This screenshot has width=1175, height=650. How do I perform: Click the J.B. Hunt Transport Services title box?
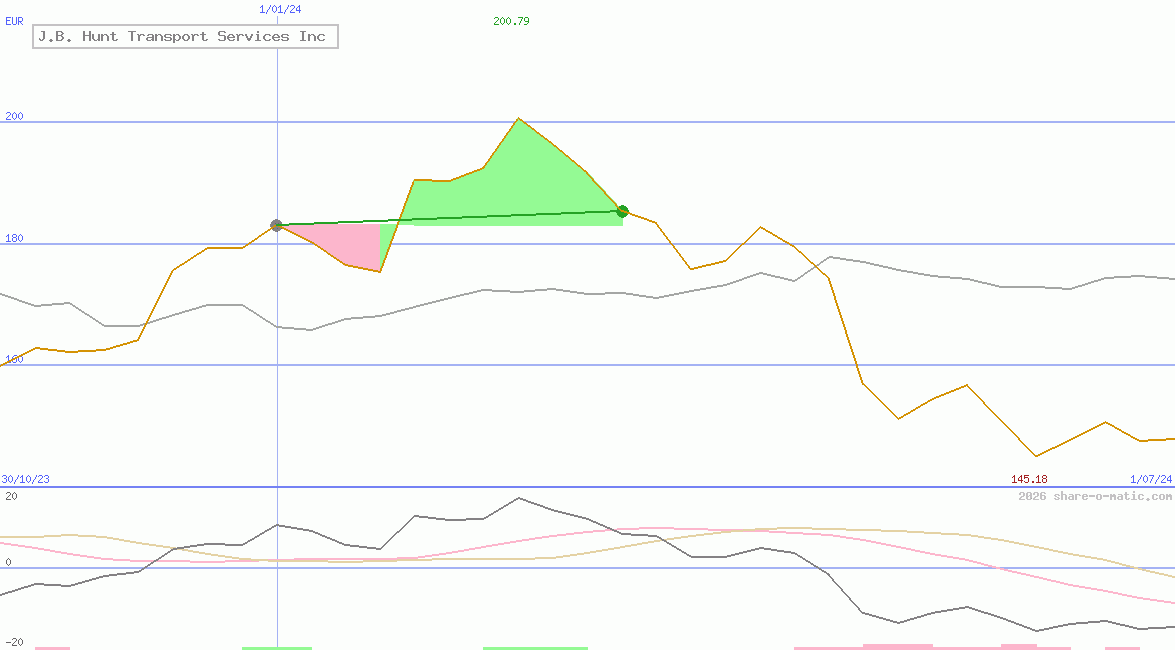tap(185, 37)
